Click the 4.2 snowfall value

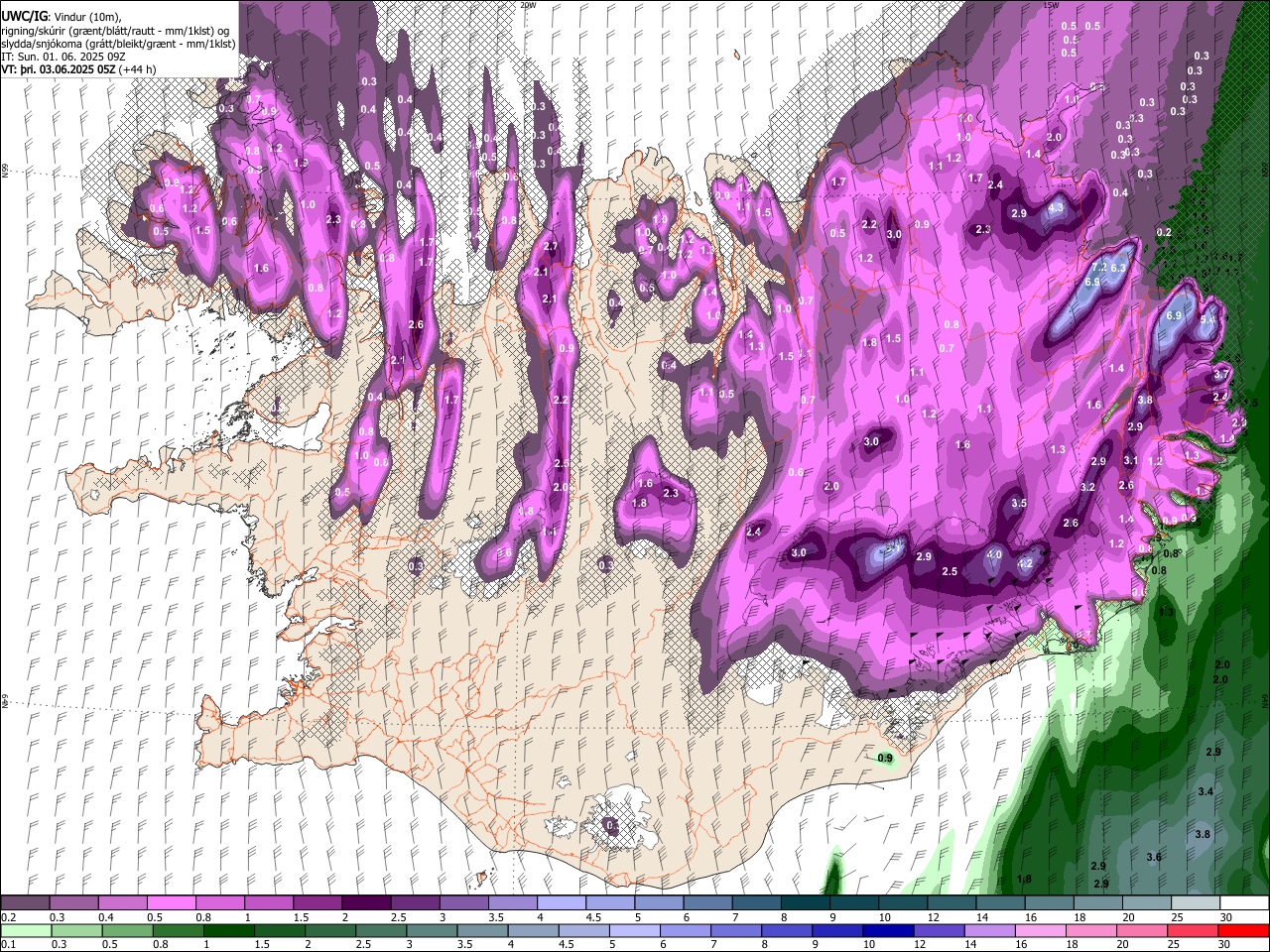1026,563
